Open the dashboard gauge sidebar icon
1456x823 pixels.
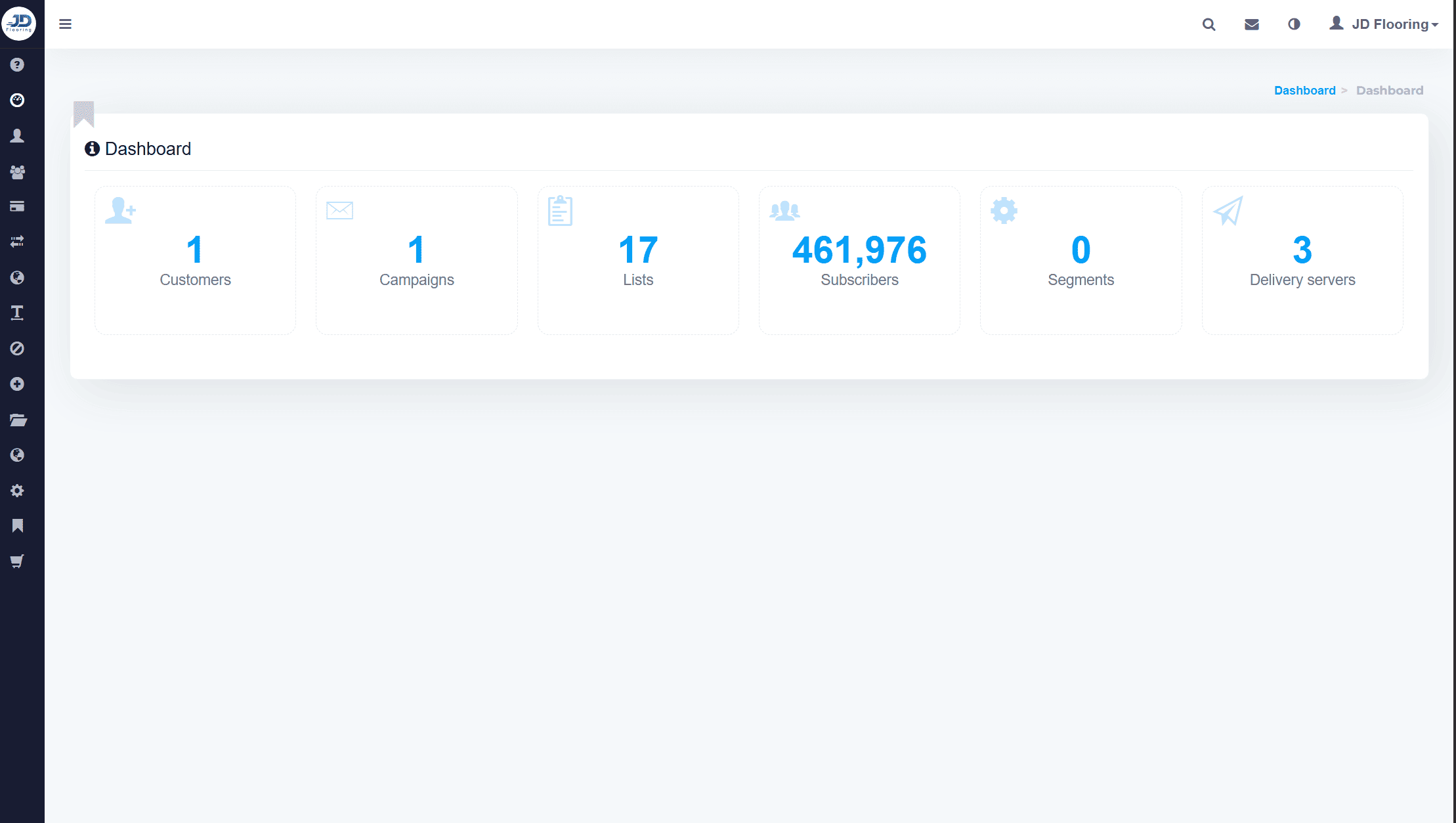(x=18, y=100)
